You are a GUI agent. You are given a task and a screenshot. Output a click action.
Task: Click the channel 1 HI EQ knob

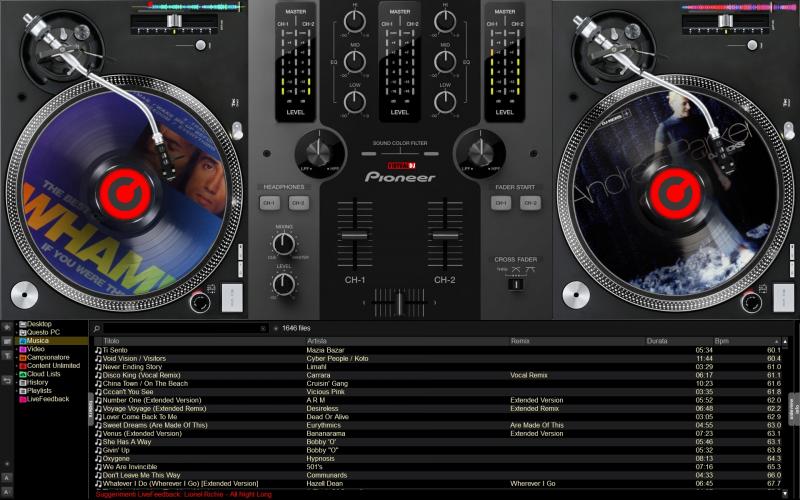pyautogui.click(x=355, y=21)
